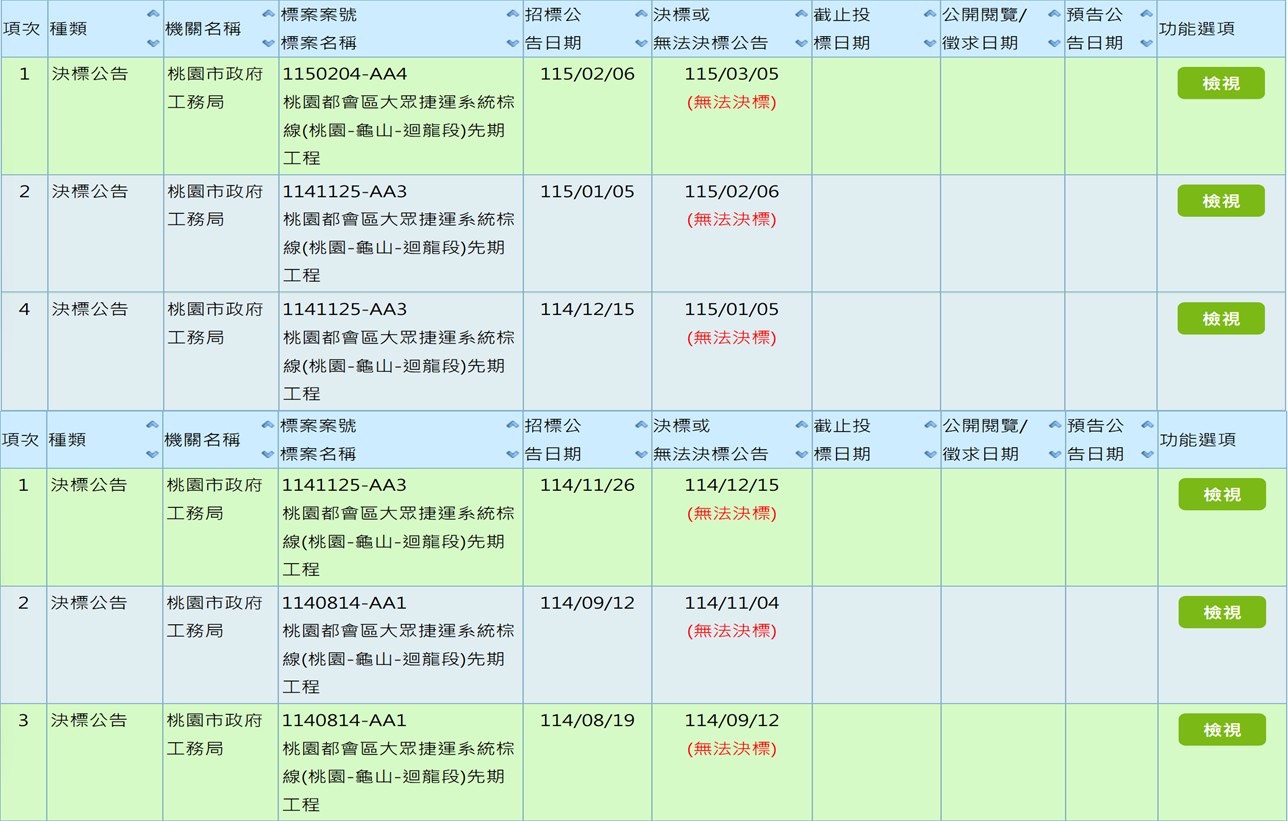Select case number 1150204-AA4 text
Viewport: 1288px width, 821px height.
click(345, 74)
